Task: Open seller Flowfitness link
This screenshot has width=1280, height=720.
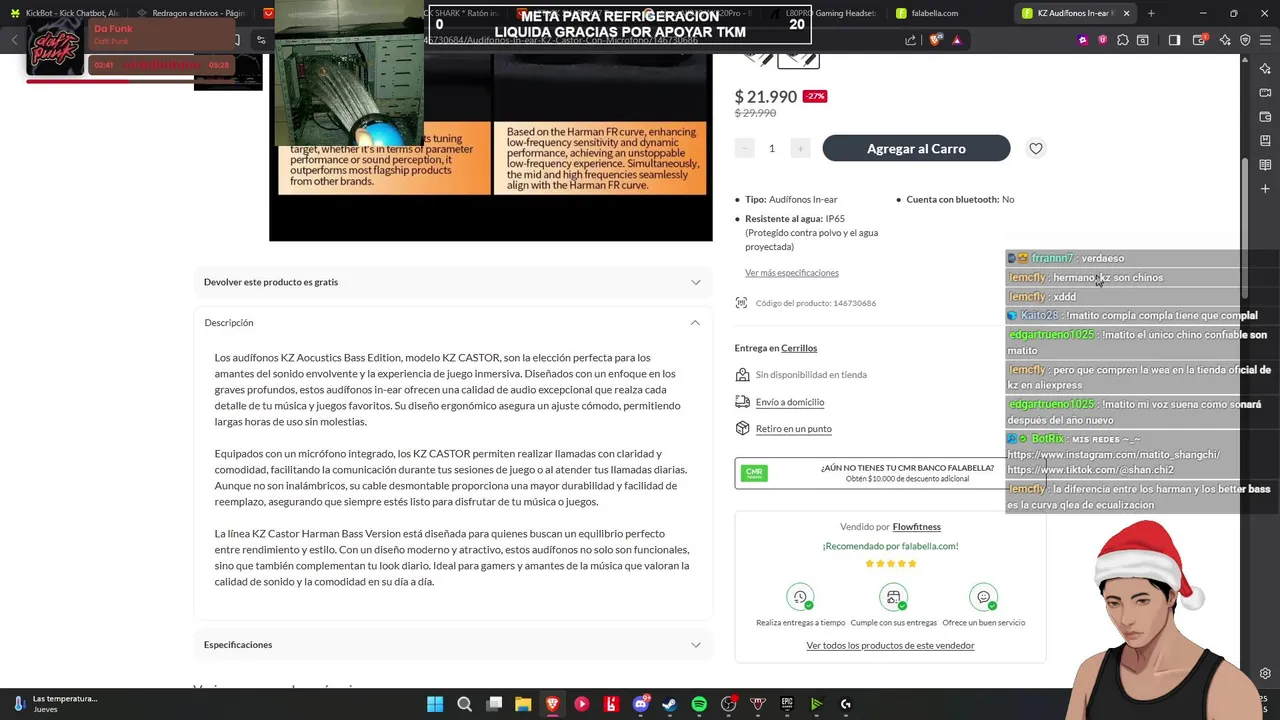Action: pyautogui.click(x=917, y=527)
